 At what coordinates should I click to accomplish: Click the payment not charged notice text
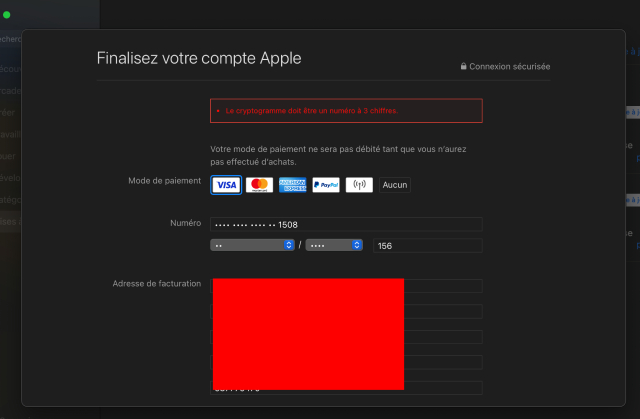pos(338,155)
